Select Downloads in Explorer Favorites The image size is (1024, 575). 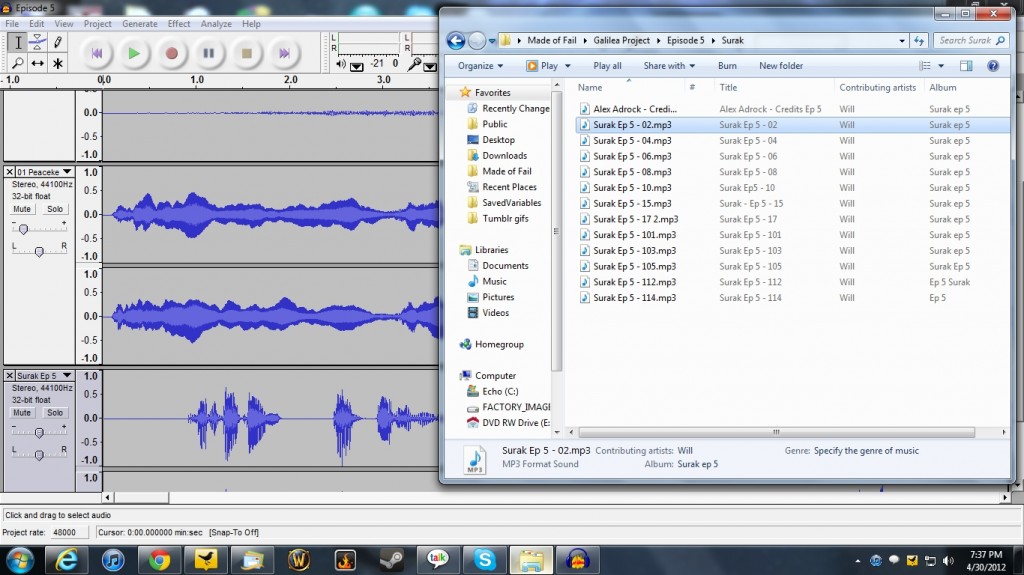[504, 156]
